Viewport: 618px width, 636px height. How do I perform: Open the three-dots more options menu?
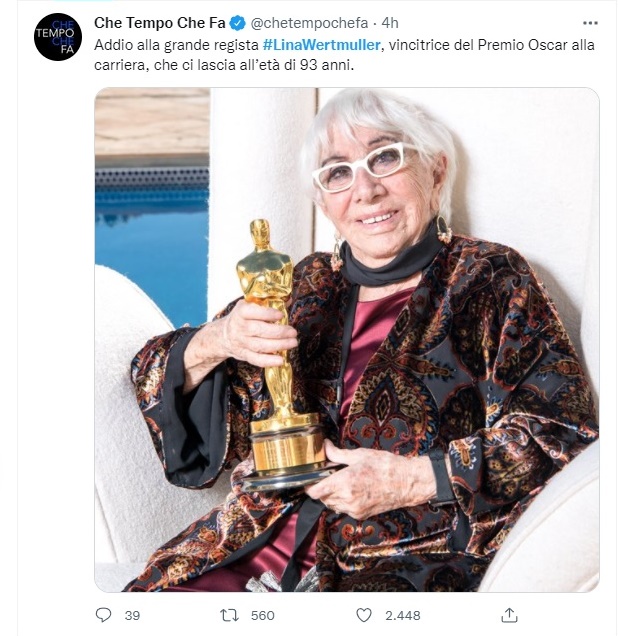point(590,23)
